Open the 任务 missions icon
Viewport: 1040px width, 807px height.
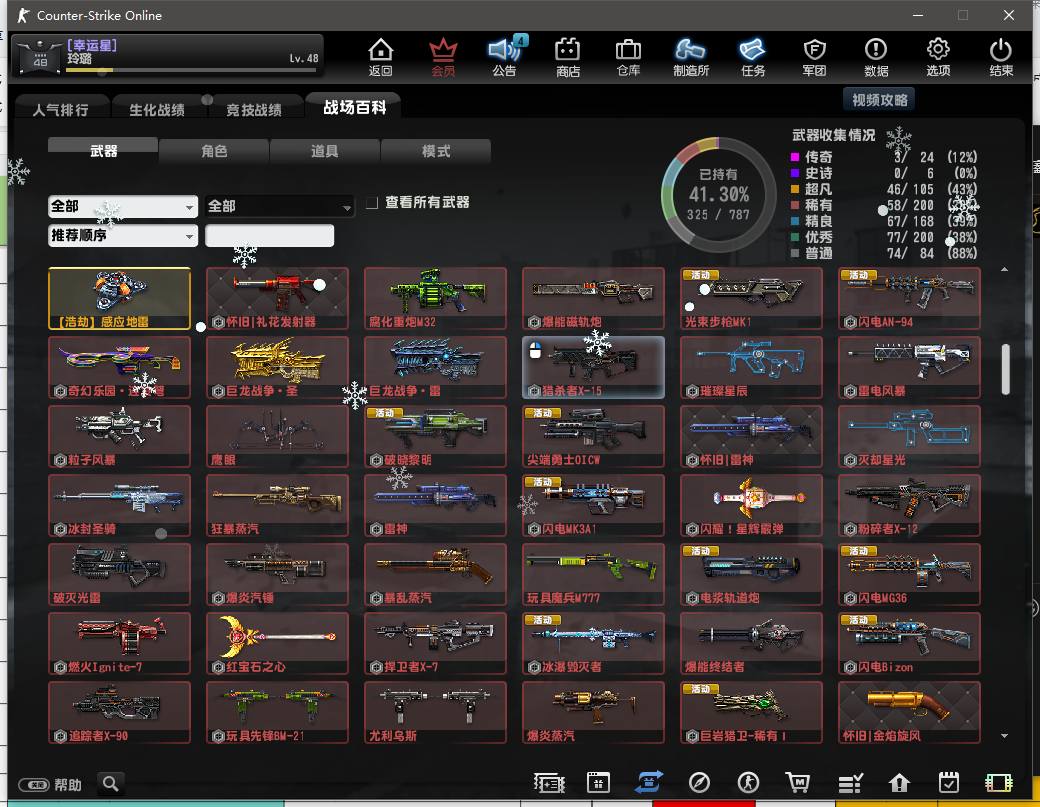(x=753, y=57)
